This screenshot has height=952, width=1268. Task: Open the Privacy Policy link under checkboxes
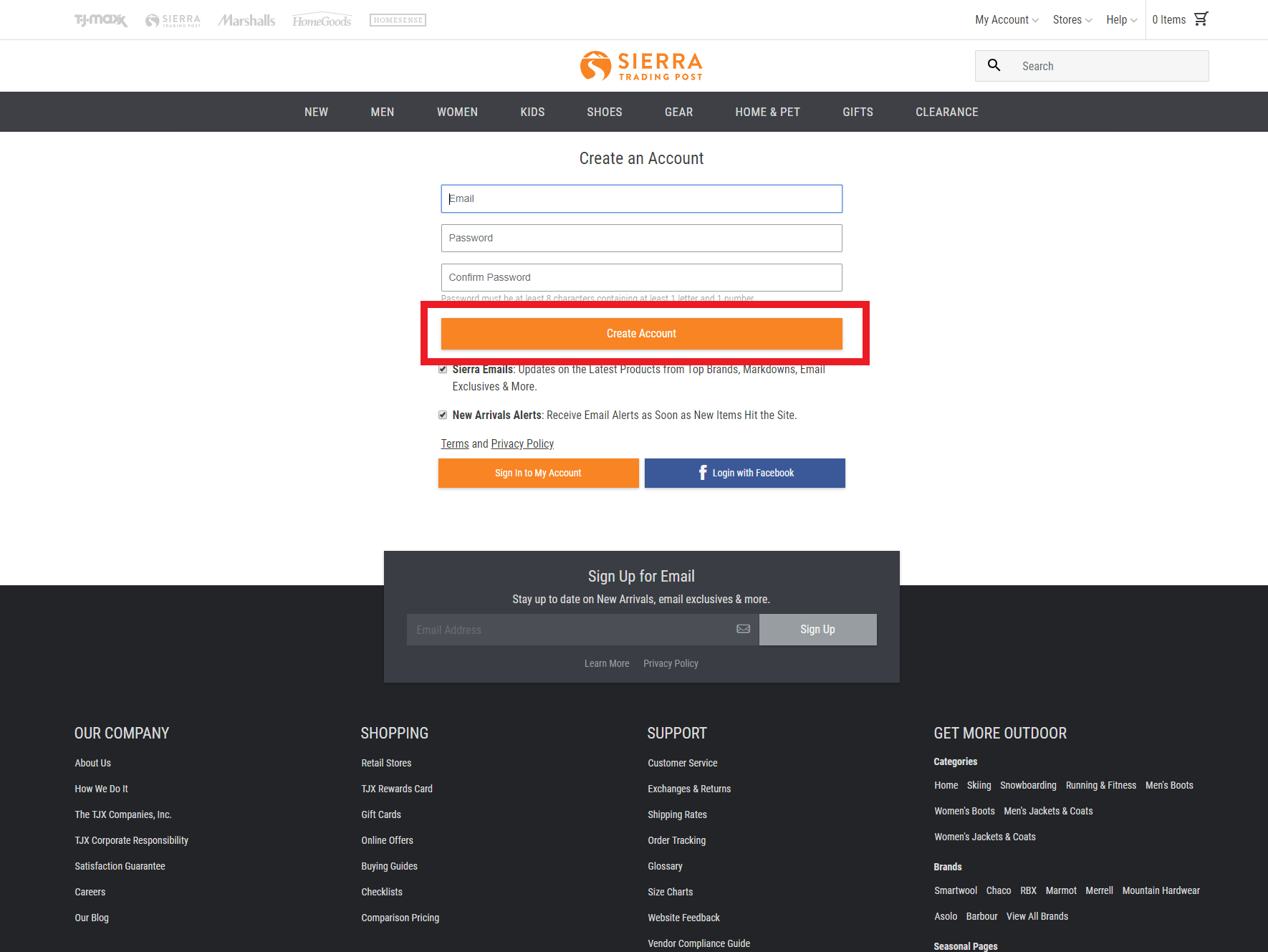[522, 443]
